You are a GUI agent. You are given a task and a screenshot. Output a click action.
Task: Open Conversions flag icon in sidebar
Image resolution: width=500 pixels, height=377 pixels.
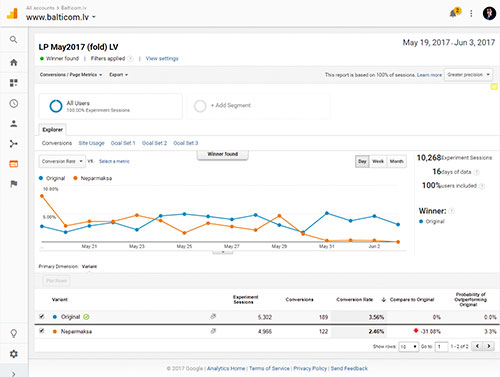point(14,184)
